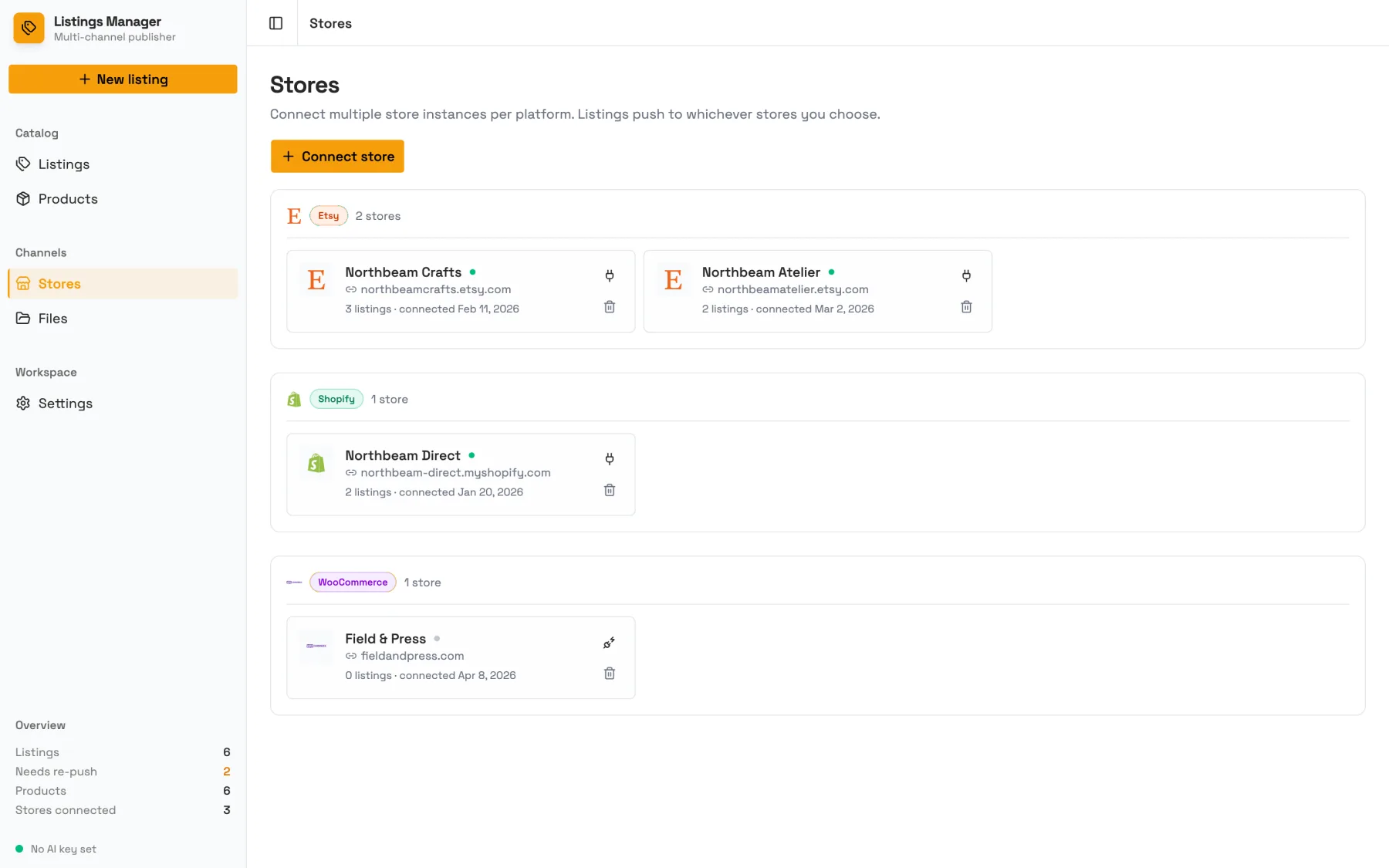Click the Northbeam Crafts green status dot
This screenshot has height=868, width=1389.
pos(473,272)
